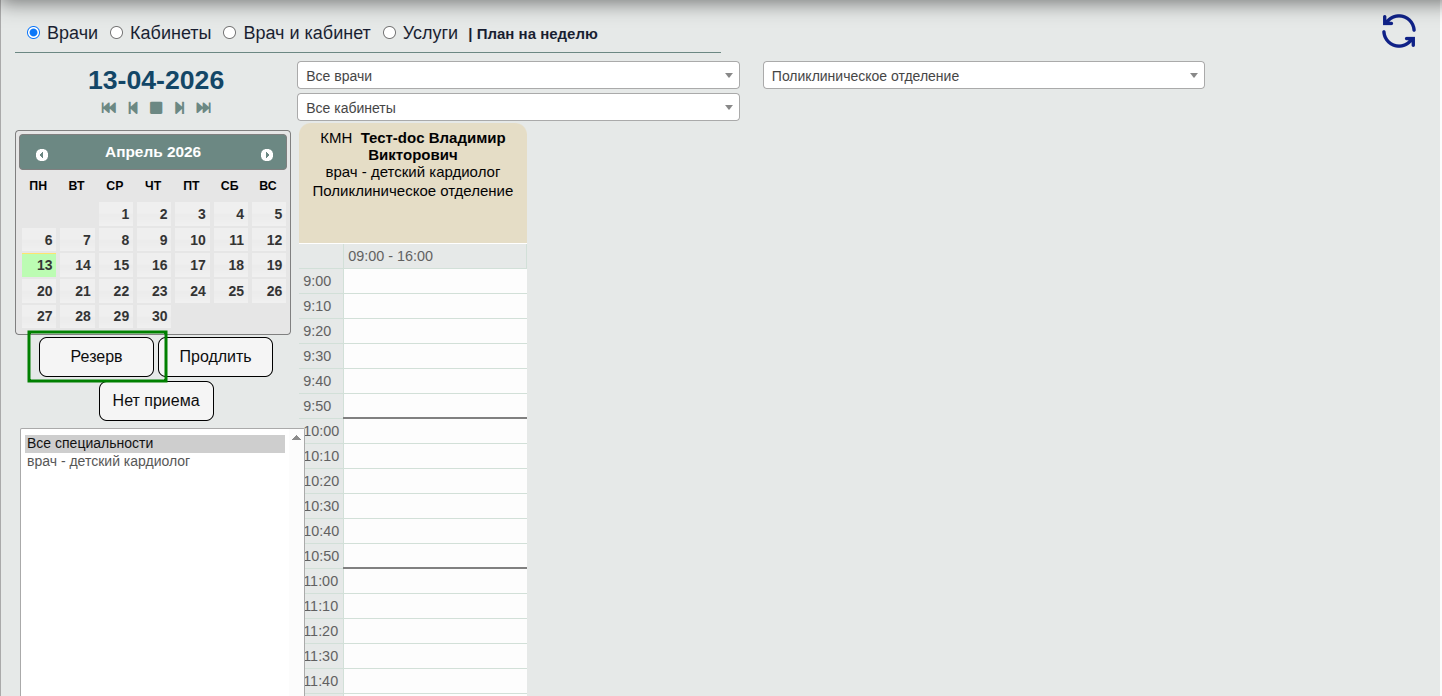Click the square today icon under date
Screen dimensions: 1442x696
click(x=156, y=108)
